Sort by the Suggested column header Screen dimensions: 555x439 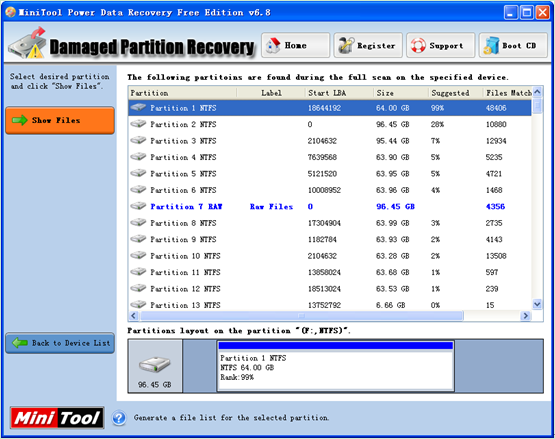point(456,93)
